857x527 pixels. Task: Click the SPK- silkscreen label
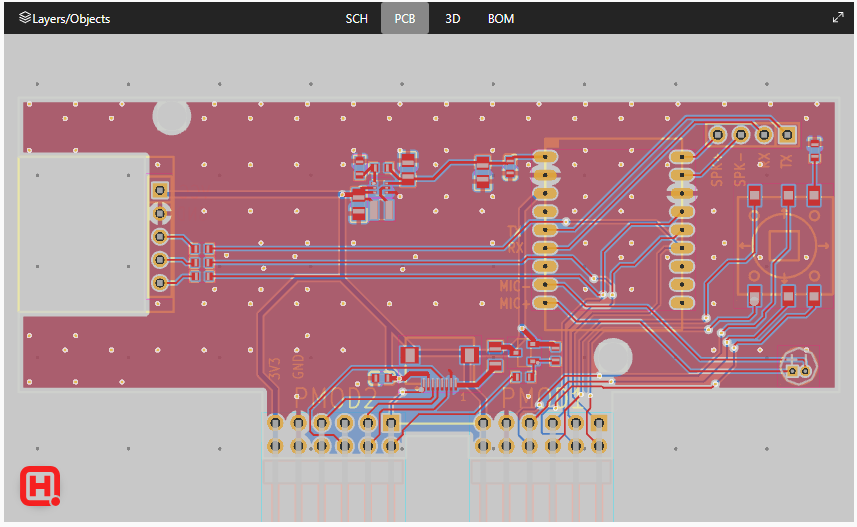tap(739, 169)
